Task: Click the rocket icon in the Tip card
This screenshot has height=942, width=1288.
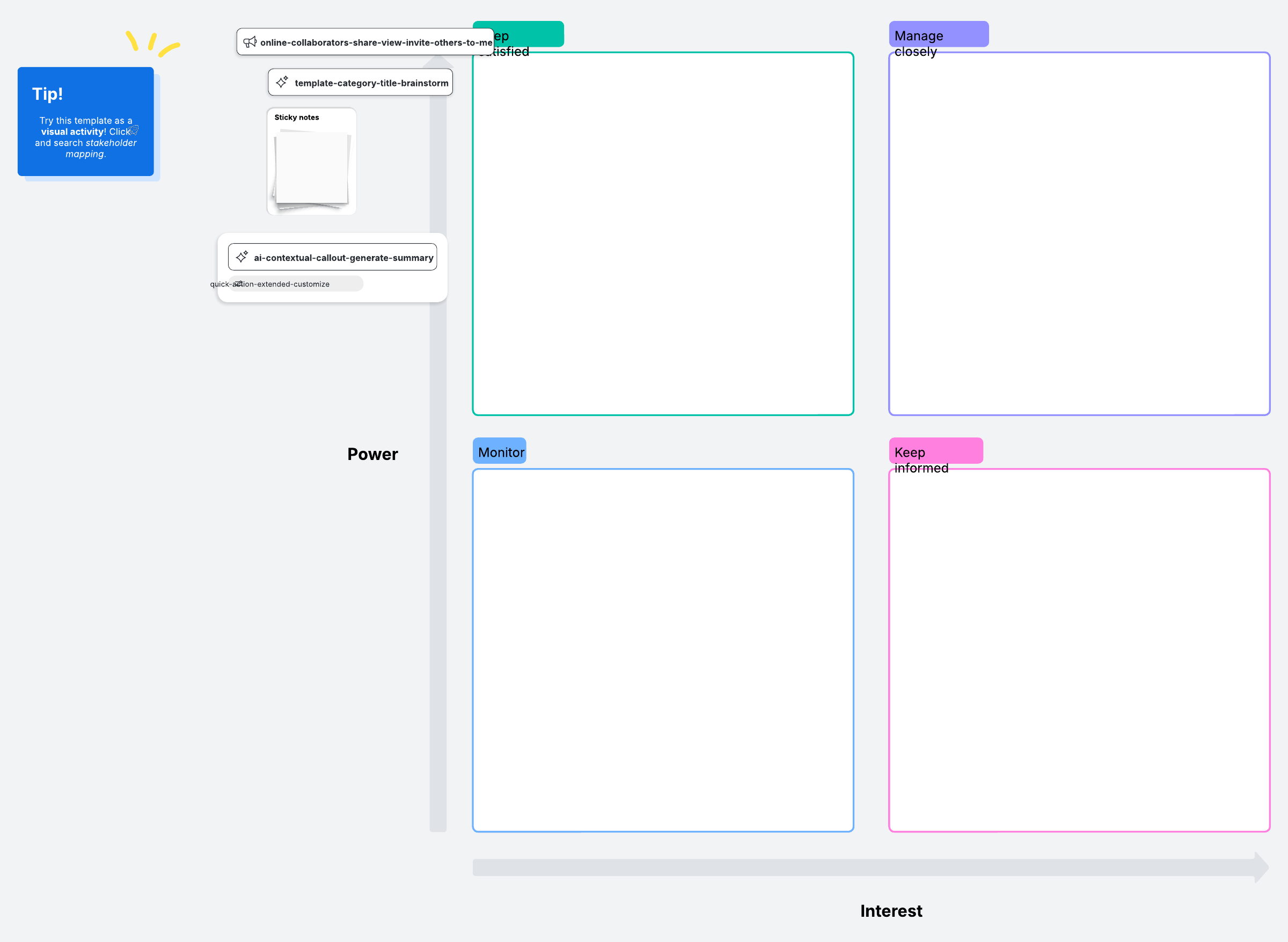Action: [134, 130]
